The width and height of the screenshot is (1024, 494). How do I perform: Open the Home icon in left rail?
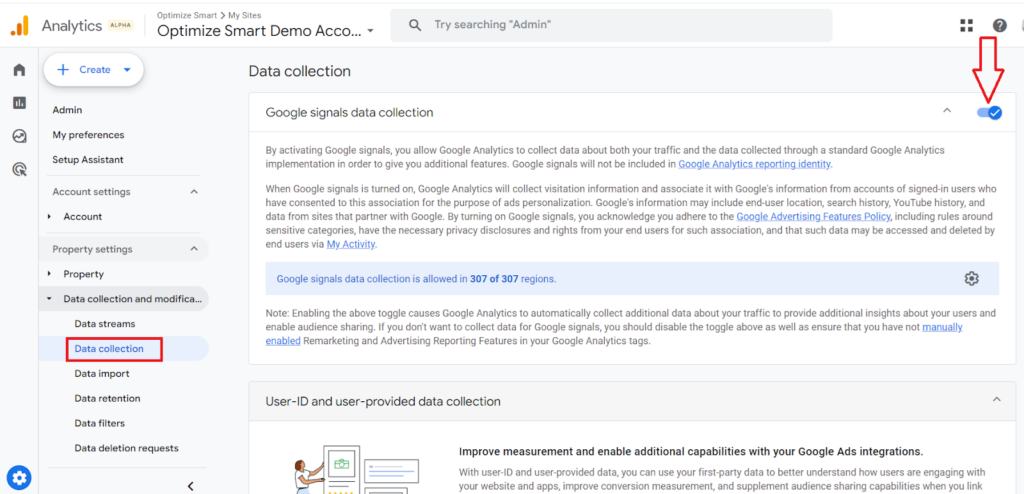click(20, 70)
